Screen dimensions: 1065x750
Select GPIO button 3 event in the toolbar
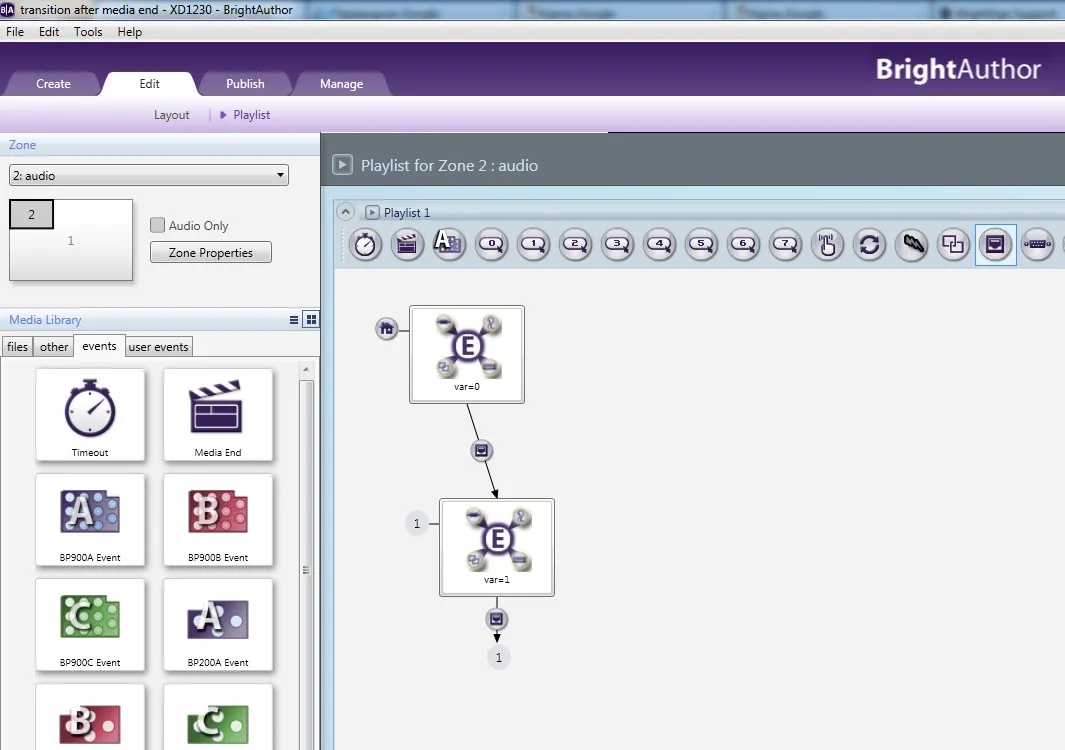click(617, 245)
